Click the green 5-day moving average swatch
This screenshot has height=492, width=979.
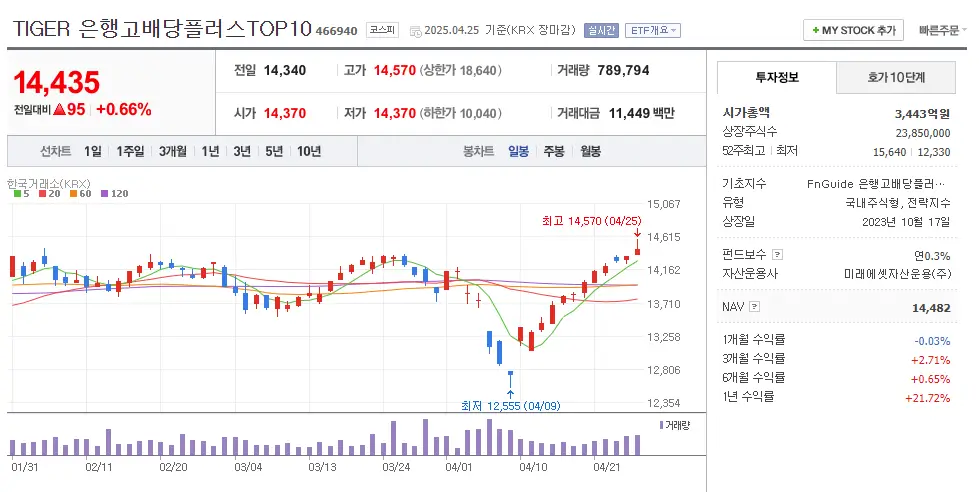pyautogui.click(x=17, y=193)
